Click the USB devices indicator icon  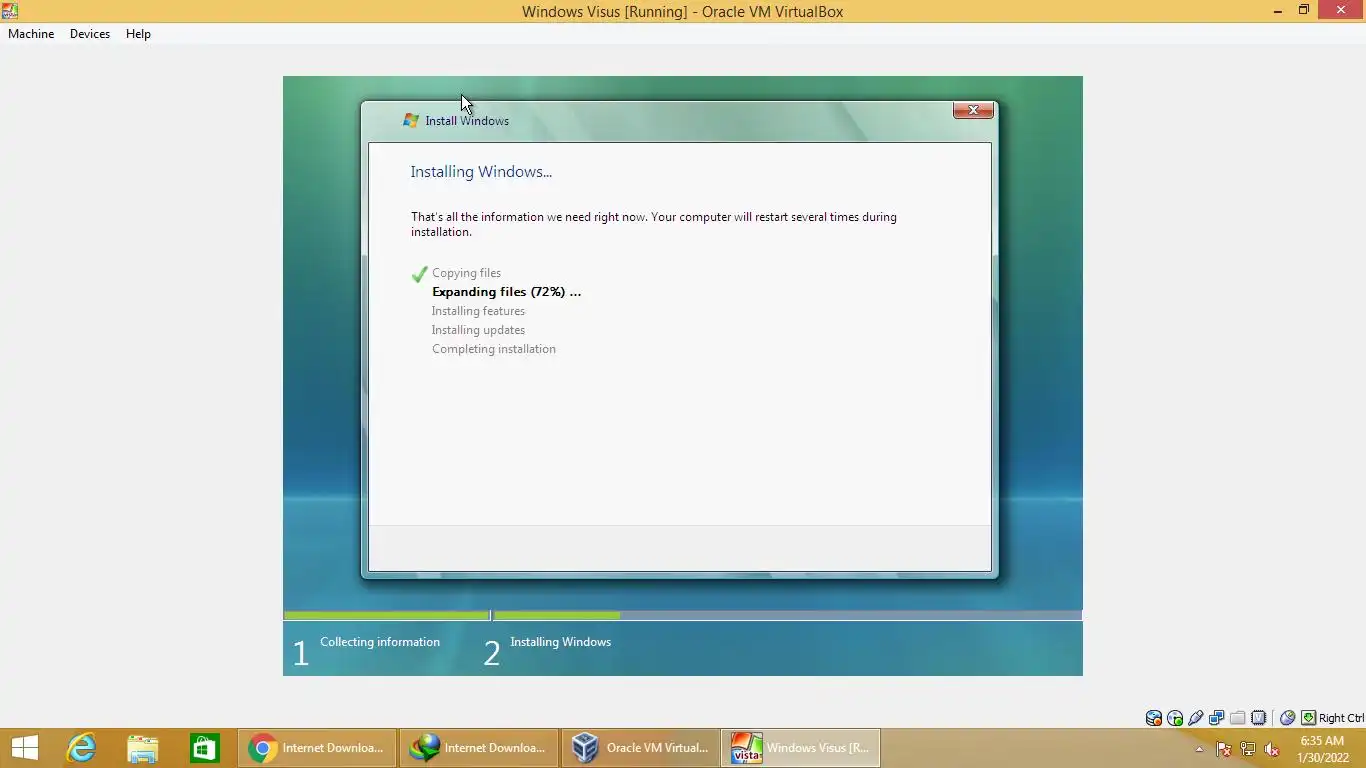[x=1196, y=718]
